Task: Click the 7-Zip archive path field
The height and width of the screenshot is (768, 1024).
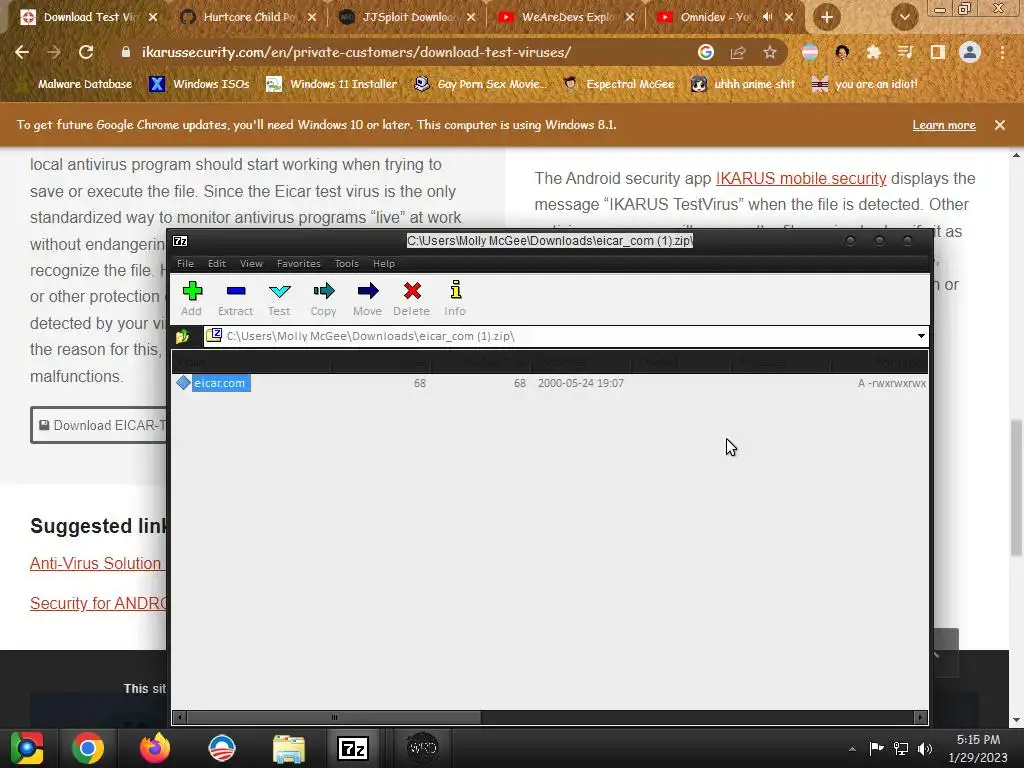Action: (x=559, y=336)
